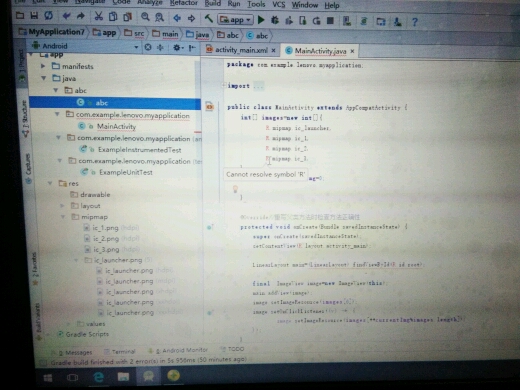Switch to the activity_main.xml tab

tap(241, 50)
